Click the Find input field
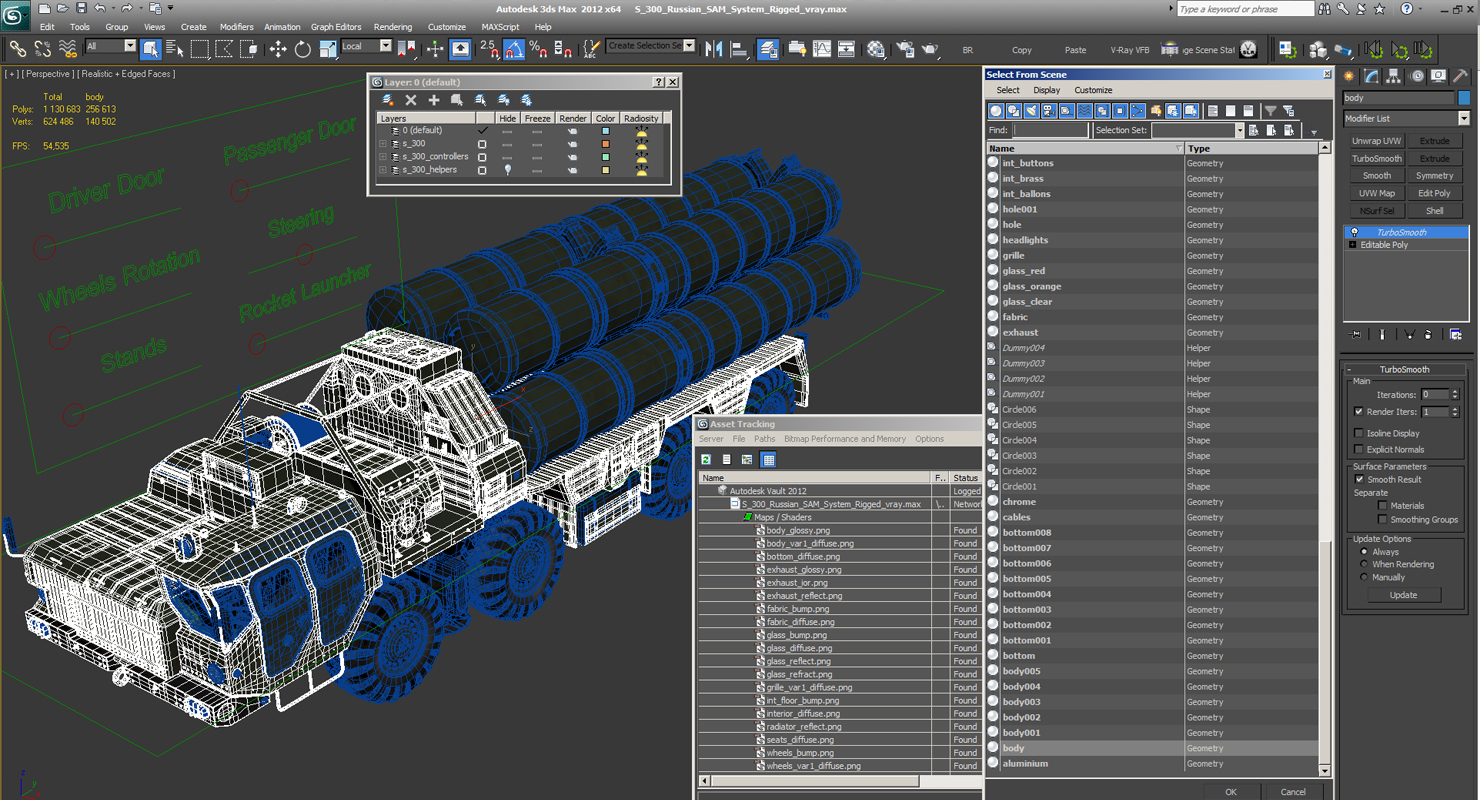Viewport: 1480px width, 800px height. 1050,130
